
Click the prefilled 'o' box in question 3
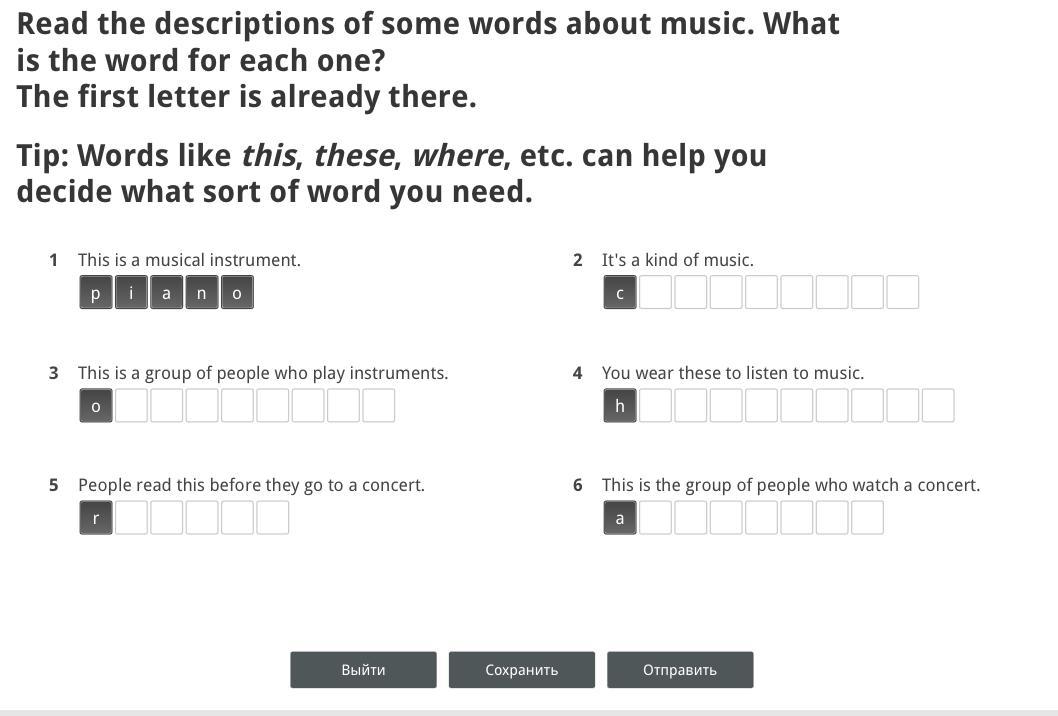click(96, 406)
